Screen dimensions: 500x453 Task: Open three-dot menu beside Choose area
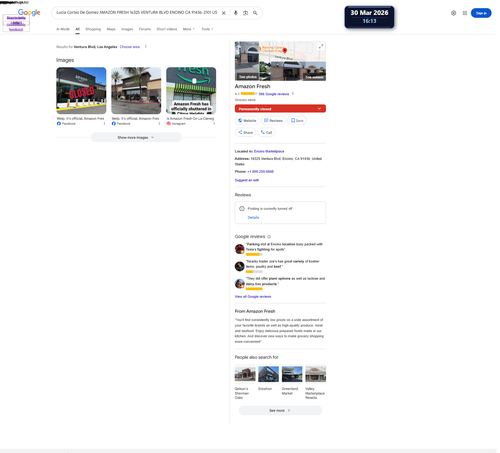point(145,47)
